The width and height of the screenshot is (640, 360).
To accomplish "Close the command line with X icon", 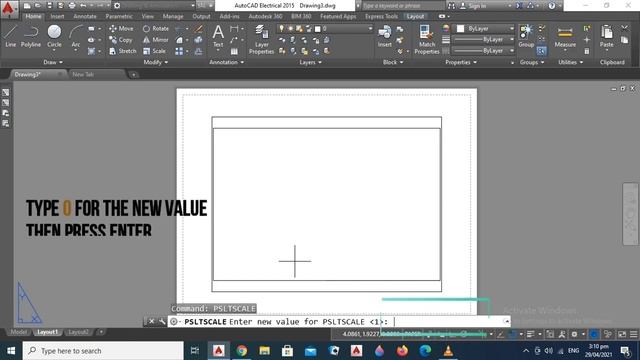I will [x=151, y=322].
